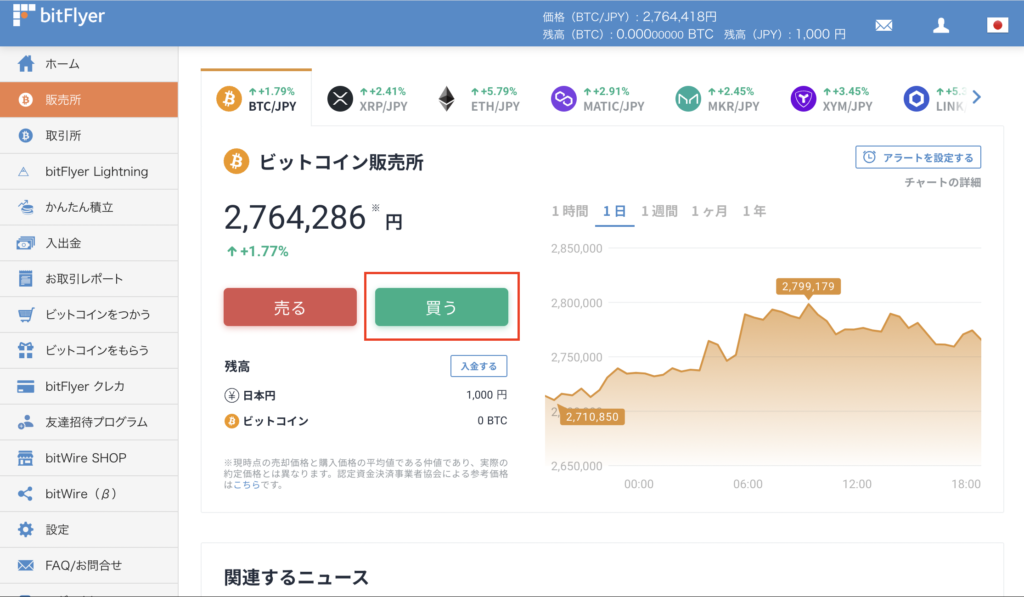Open the Bitcoin BTC/JPY market tab icon
The width and height of the screenshot is (1024, 597).
pos(228,97)
